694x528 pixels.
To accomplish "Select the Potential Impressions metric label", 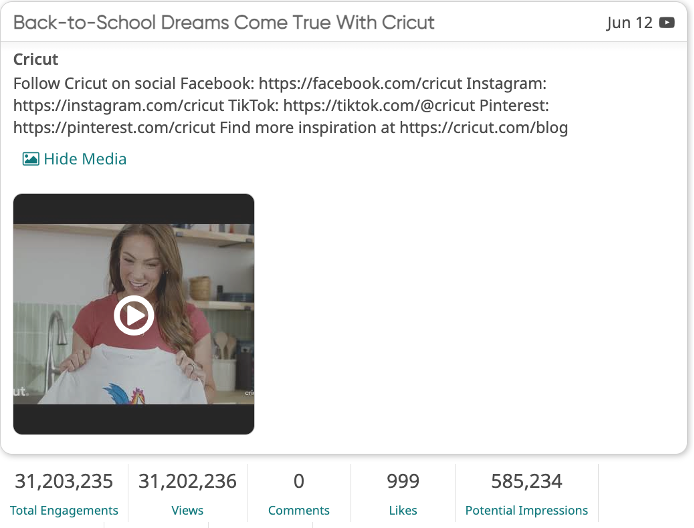I will [x=526, y=510].
